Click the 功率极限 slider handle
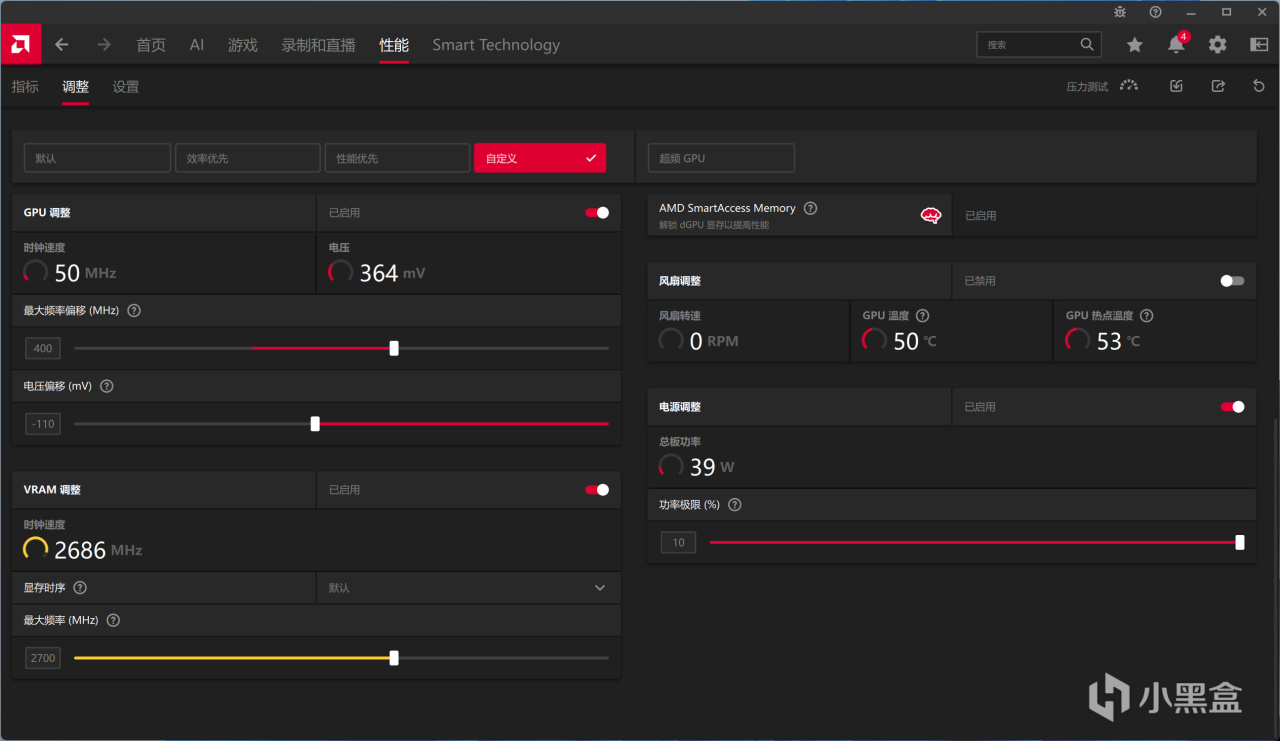This screenshot has width=1280, height=741. (x=1240, y=542)
